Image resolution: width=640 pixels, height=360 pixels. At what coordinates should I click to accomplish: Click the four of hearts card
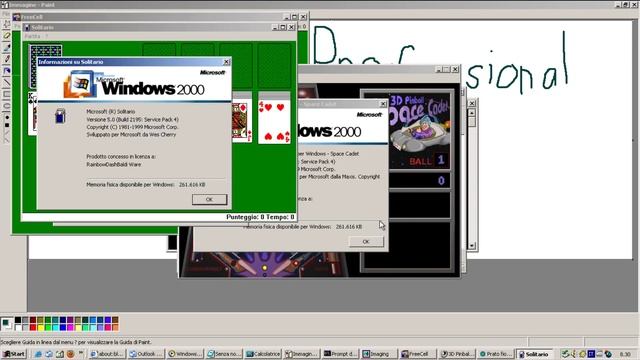click(x=274, y=121)
